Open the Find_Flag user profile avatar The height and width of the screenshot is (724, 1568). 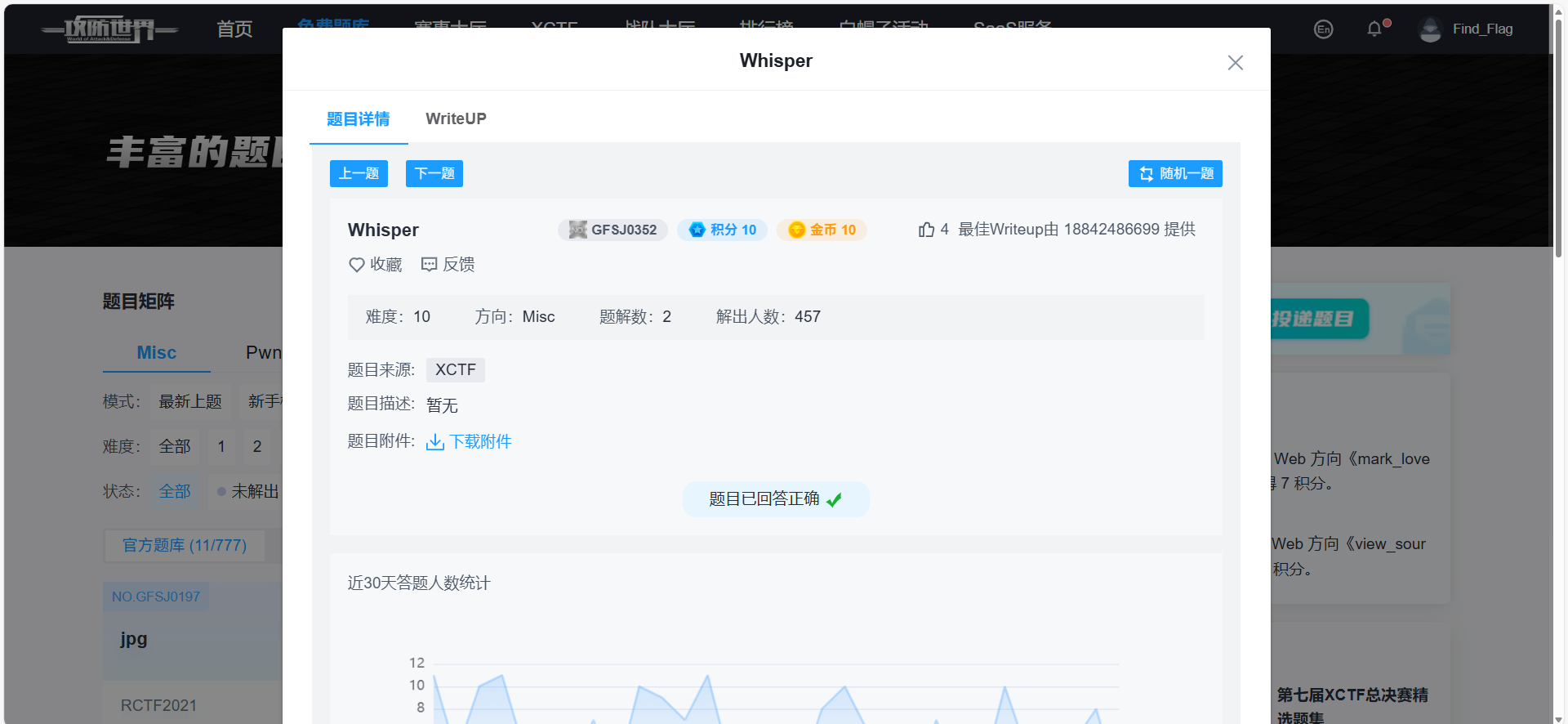click(x=1430, y=29)
